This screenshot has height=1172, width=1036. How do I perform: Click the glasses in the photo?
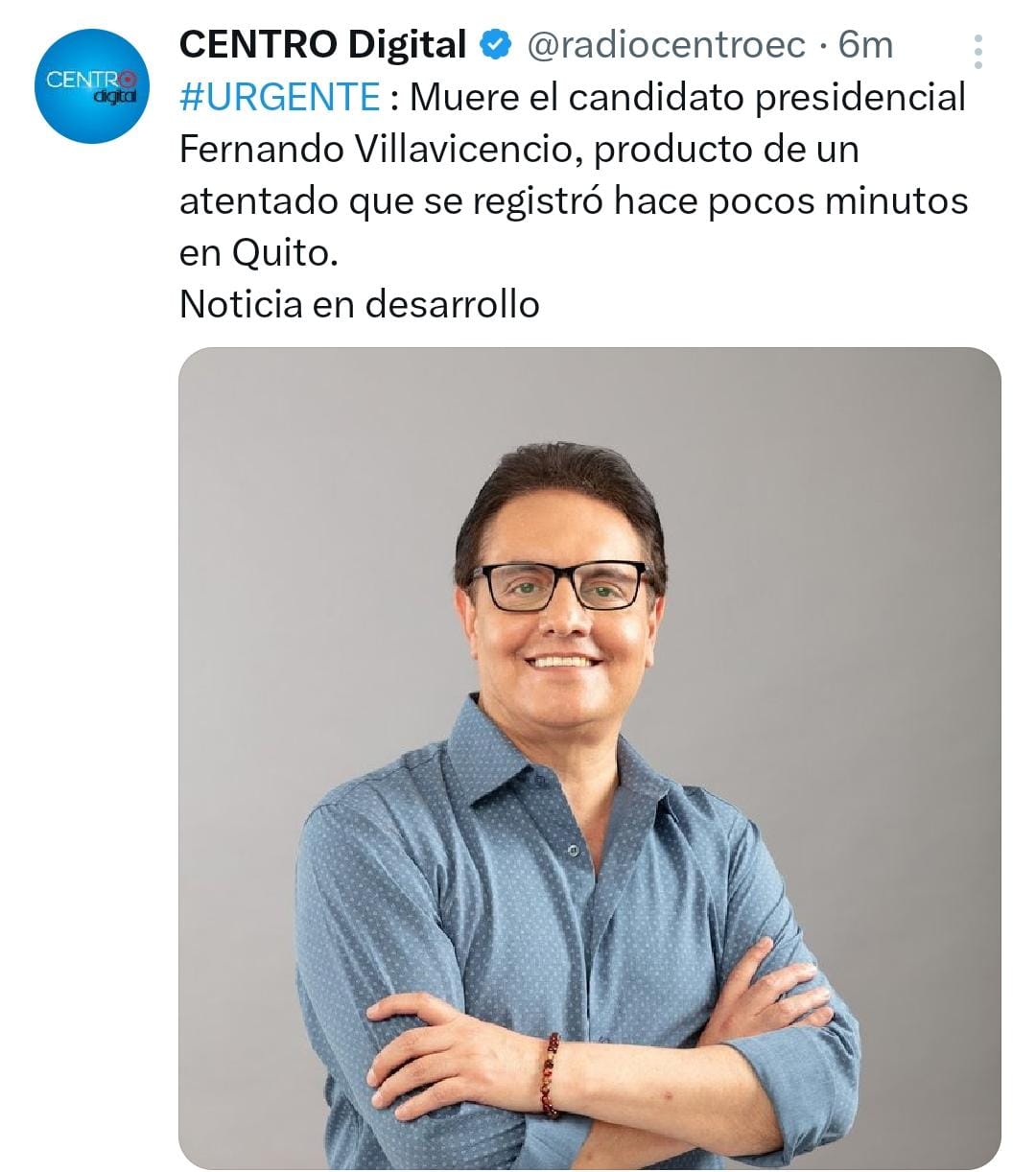559,586
